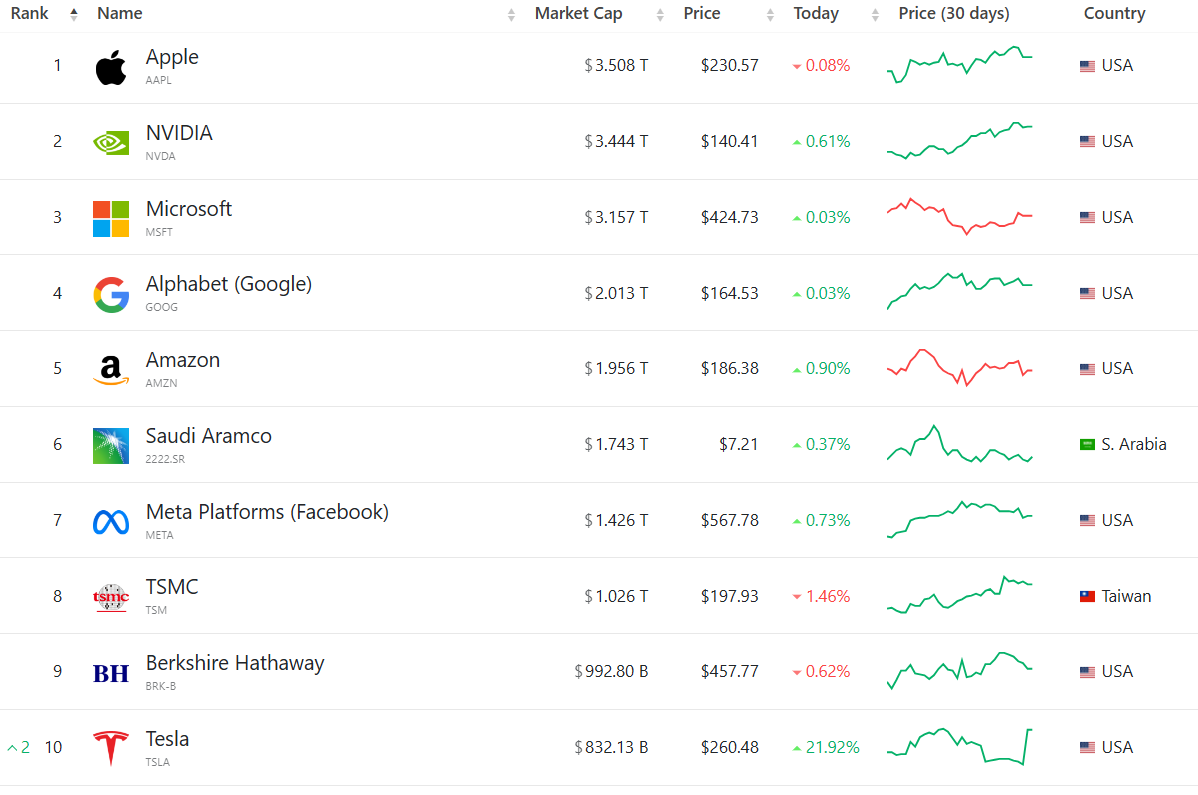Sort by Price column header

pos(702,14)
